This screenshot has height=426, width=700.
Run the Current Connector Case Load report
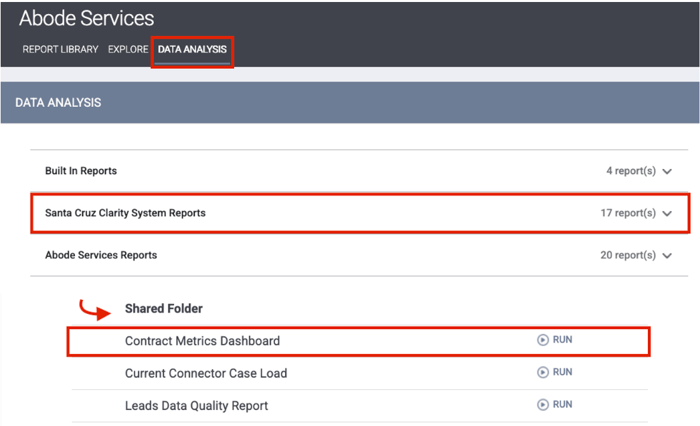[x=562, y=372]
